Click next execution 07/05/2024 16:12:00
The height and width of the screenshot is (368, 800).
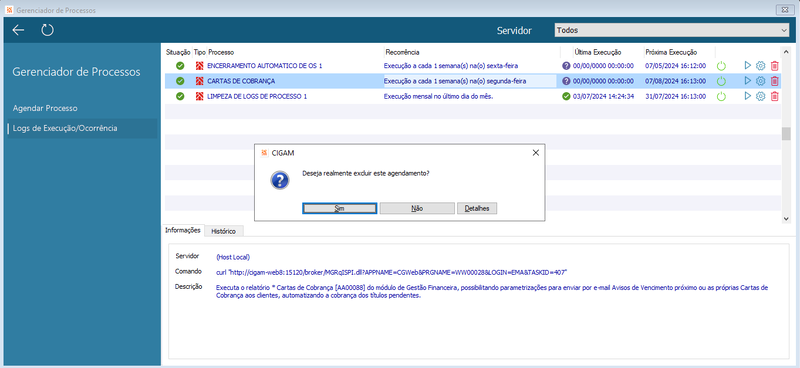tap(675, 66)
